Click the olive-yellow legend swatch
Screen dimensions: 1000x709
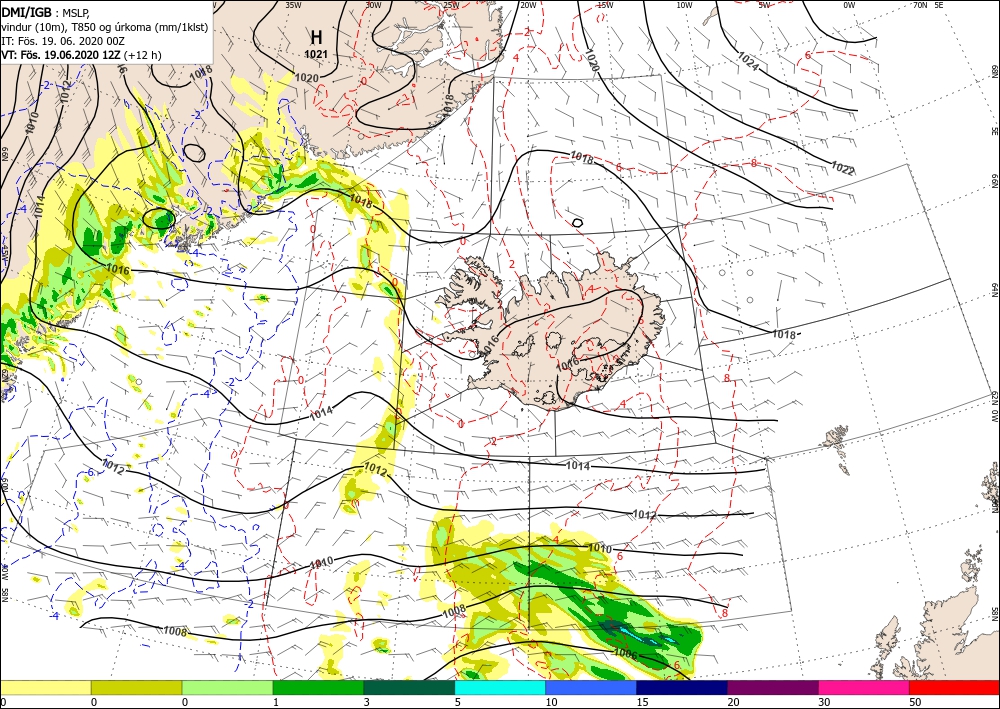click(x=136, y=687)
